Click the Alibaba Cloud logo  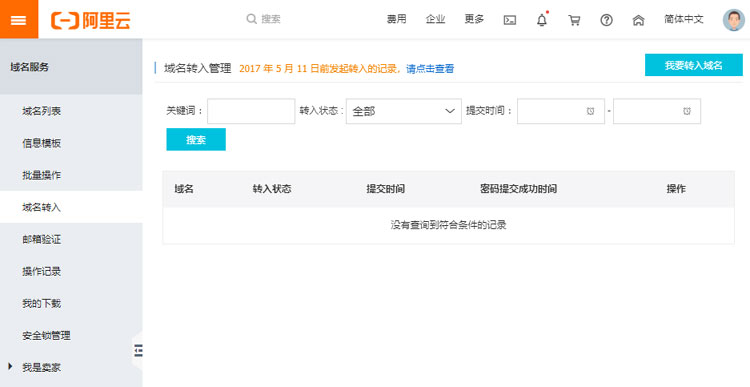tap(90, 20)
